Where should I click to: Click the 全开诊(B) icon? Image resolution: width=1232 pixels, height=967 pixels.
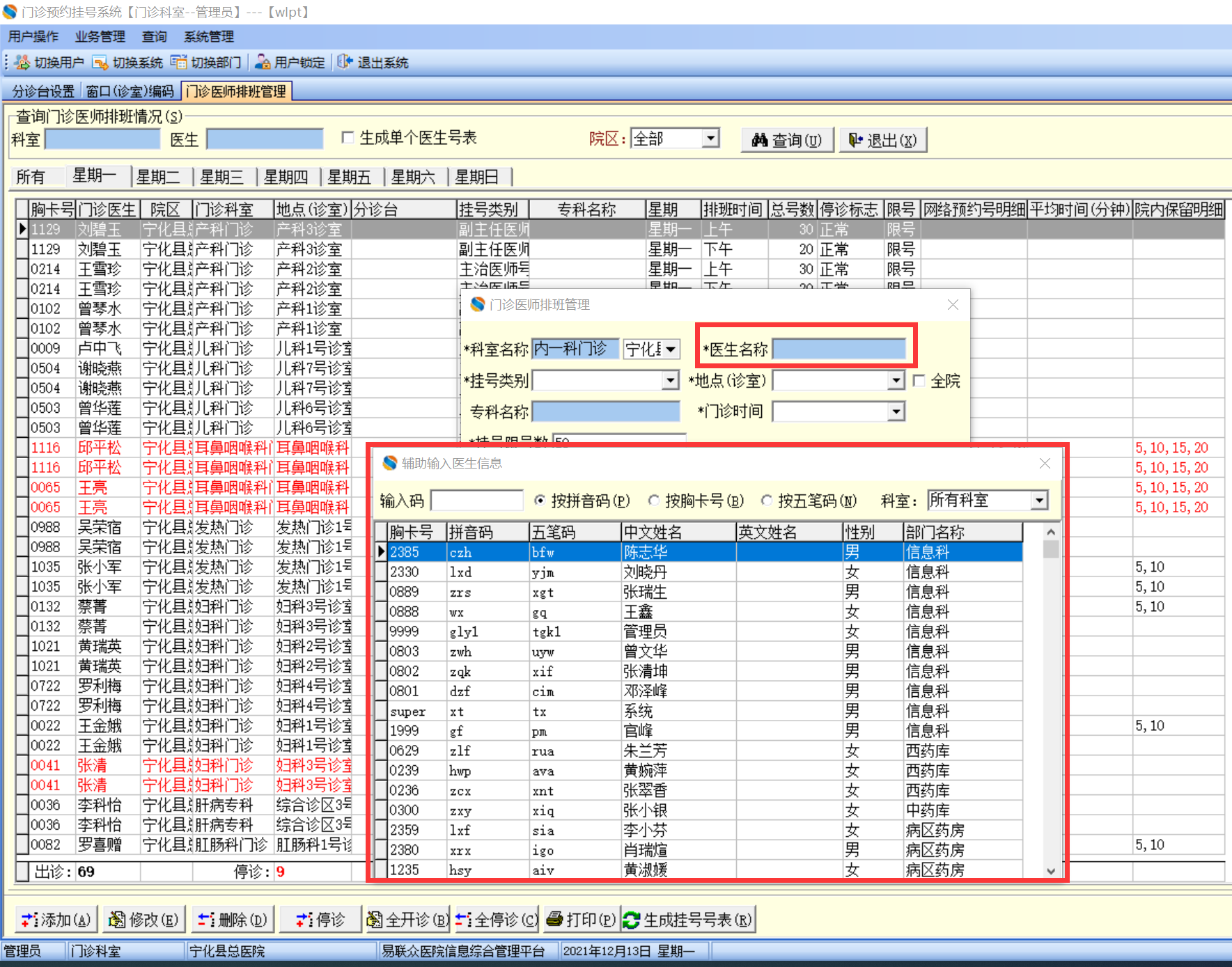pos(375,920)
